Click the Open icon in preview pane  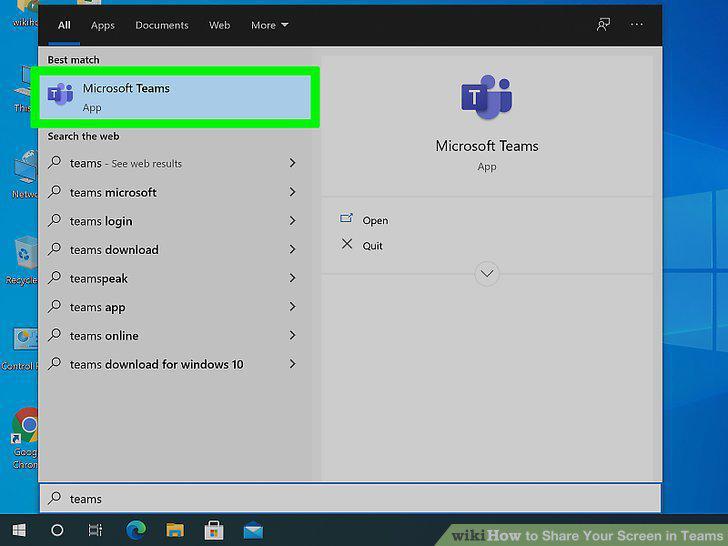pos(346,218)
